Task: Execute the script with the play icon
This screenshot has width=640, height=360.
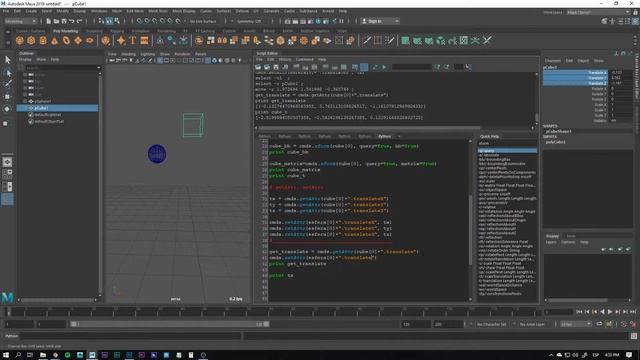Action: pyautogui.click(x=384, y=67)
